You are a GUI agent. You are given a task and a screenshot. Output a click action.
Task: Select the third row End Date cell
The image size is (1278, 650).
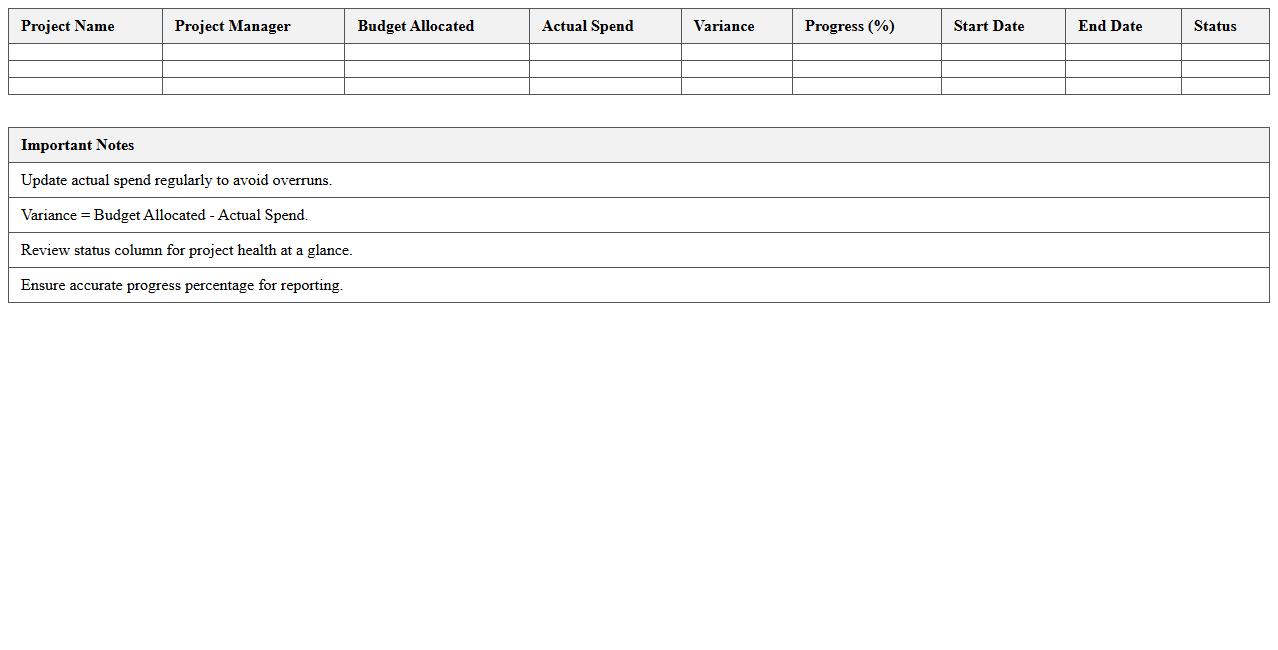point(1123,87)
